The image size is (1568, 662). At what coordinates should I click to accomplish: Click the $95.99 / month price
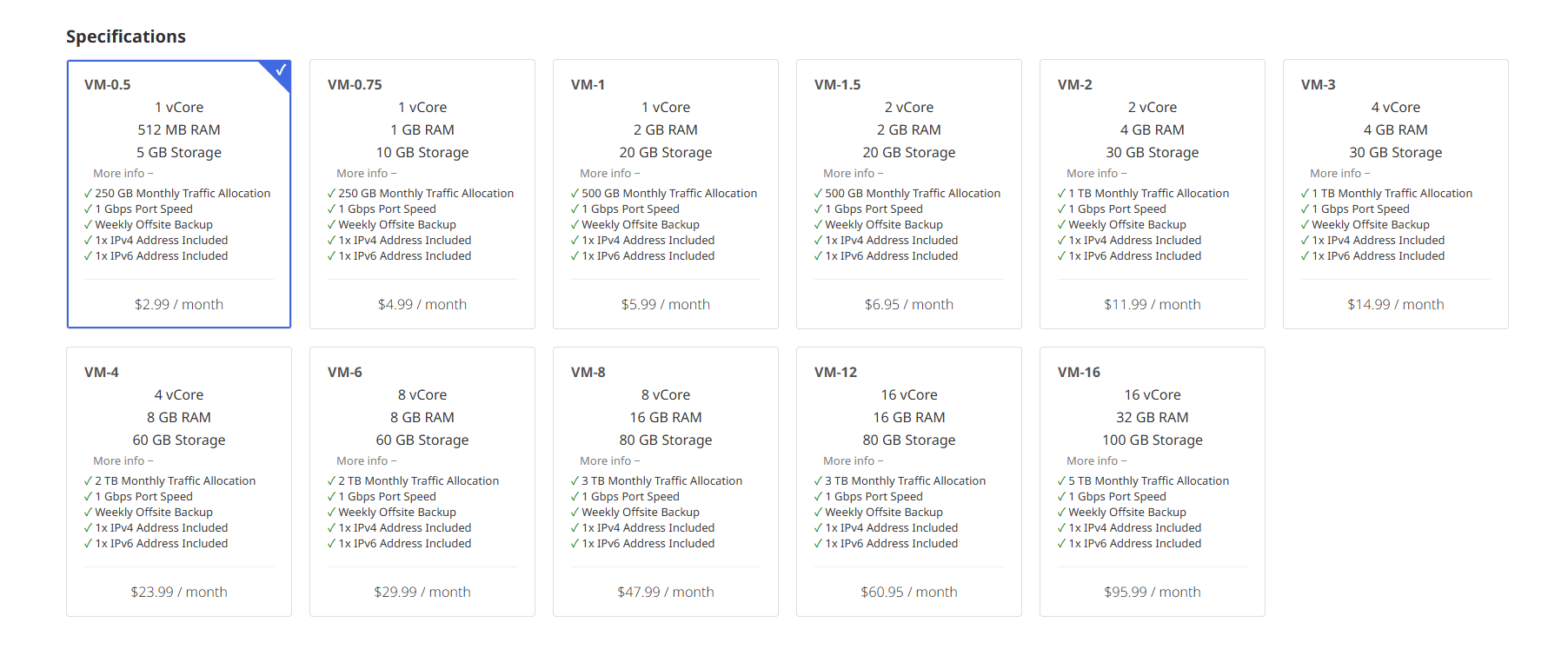(1152, 592)
